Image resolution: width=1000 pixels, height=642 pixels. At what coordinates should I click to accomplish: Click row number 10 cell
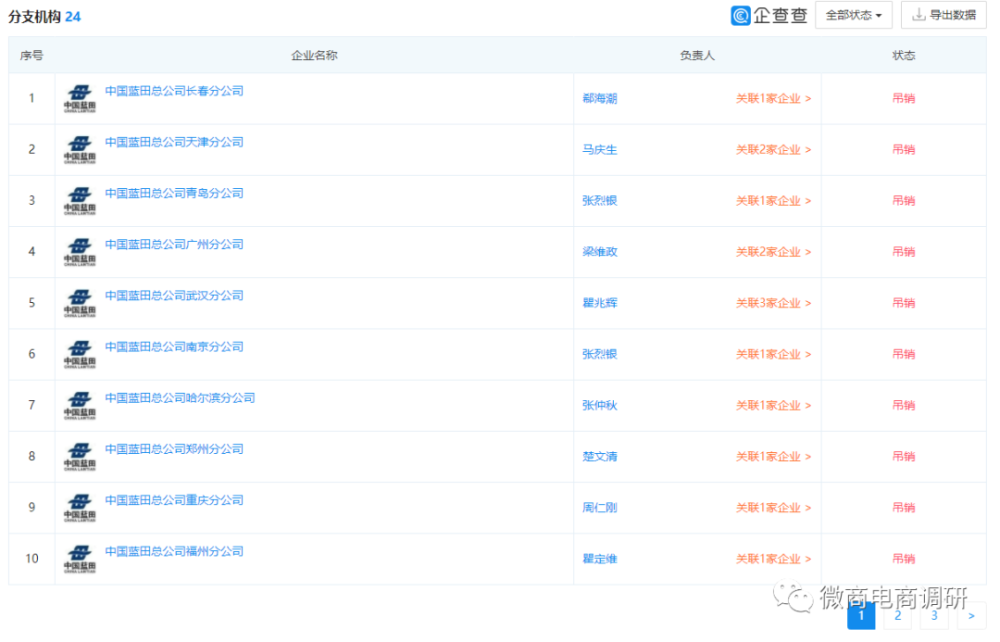[32, 559]
